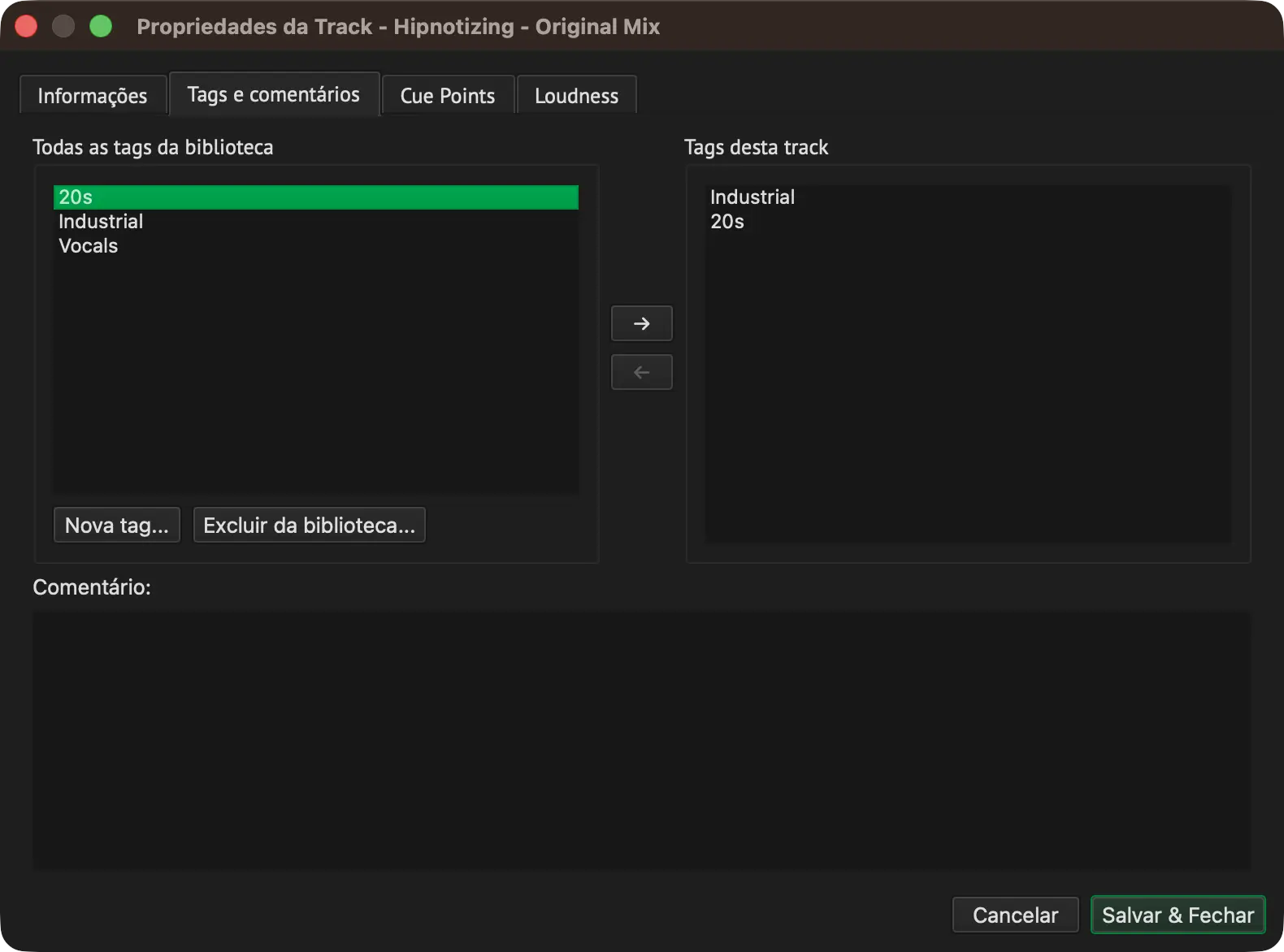Viewport: 1284px width, 952px height.
Task: Click Excluir da biblioteca button
Action: pyautogui.click(x=310, y=525)
